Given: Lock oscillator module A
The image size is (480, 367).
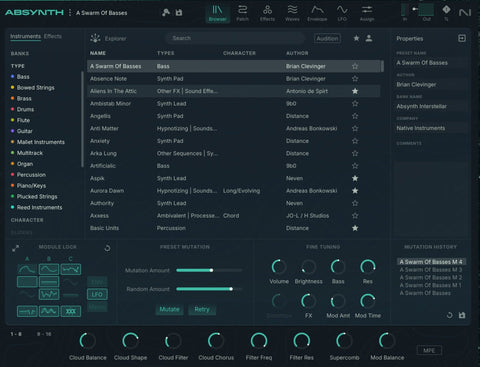Looking at the screenshot, I should click(x=27, y=269).
